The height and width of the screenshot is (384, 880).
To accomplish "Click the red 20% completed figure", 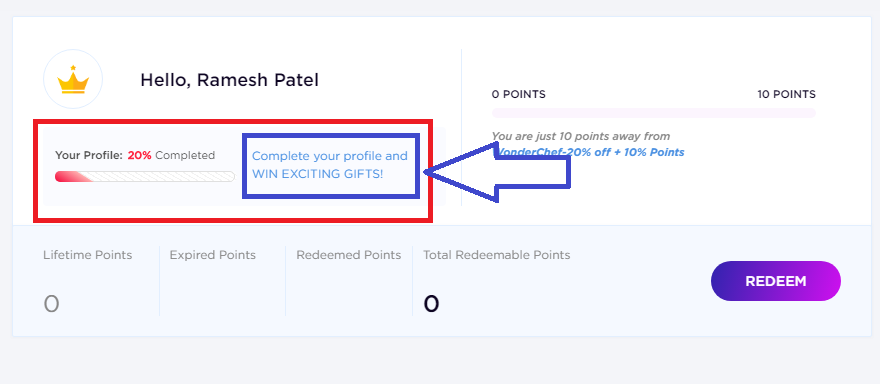I will [x=140, y=156].
